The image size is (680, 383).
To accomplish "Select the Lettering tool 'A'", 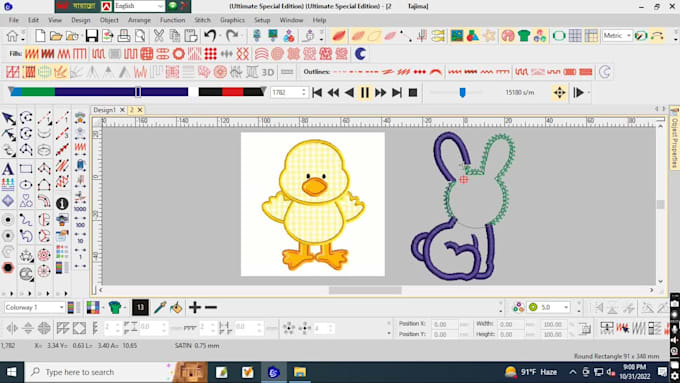I will 8,169.
